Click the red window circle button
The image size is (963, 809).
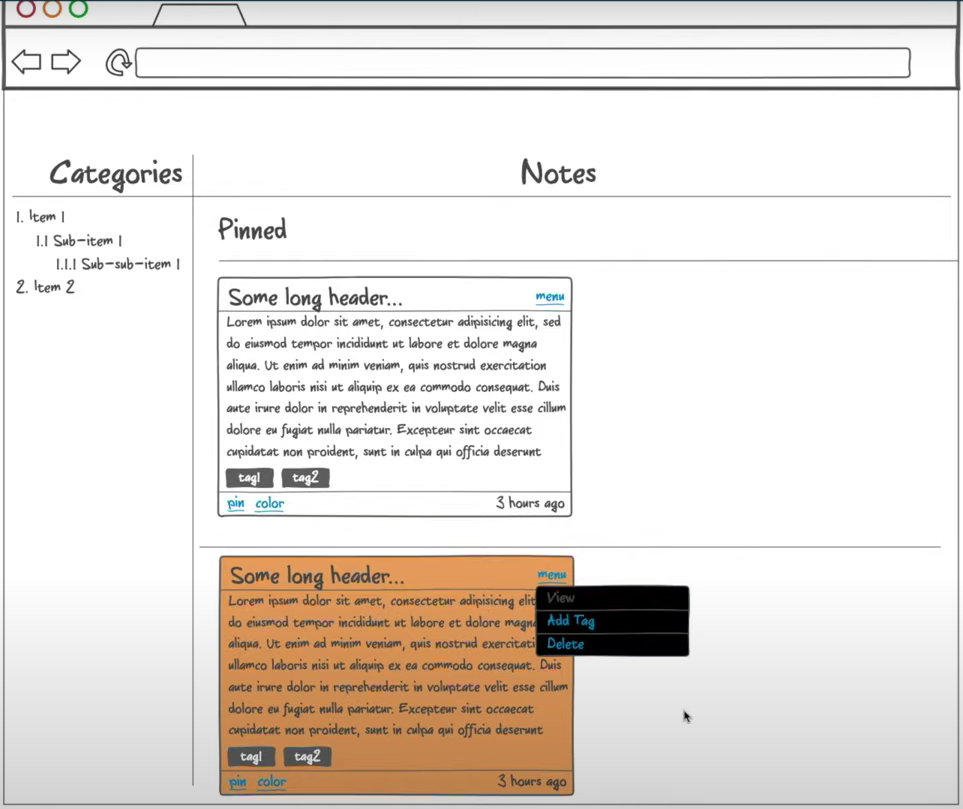(26, 8)
